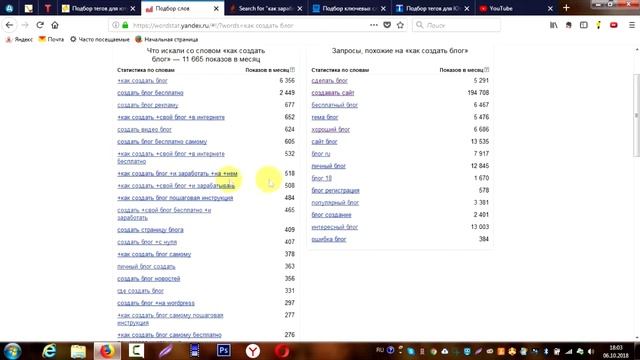Select the pinned red T tab
The width and height of the screenshot is (640, 360).
47,9
